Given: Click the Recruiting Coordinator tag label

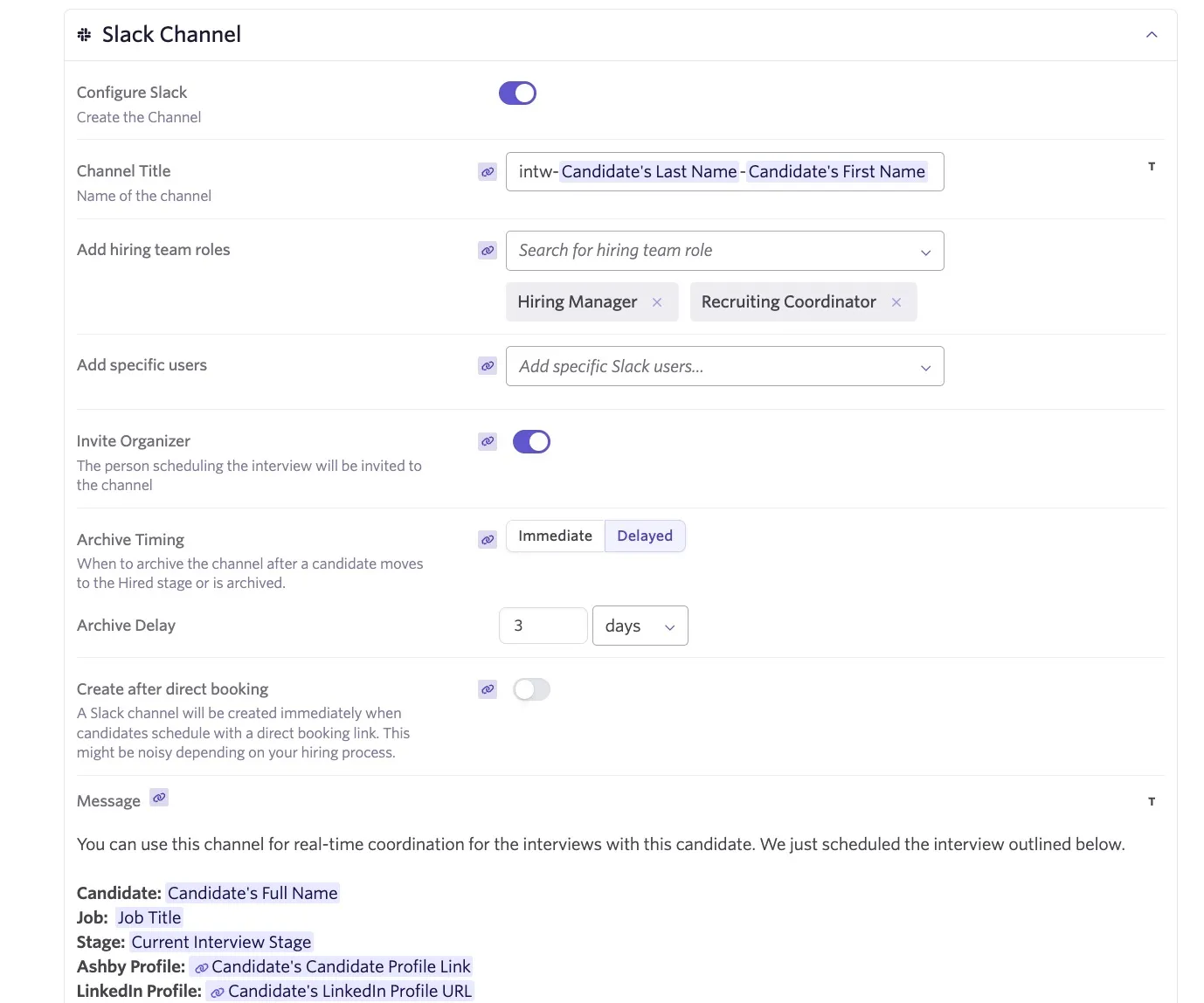Looking at the screenshot, I should point(789,302).
